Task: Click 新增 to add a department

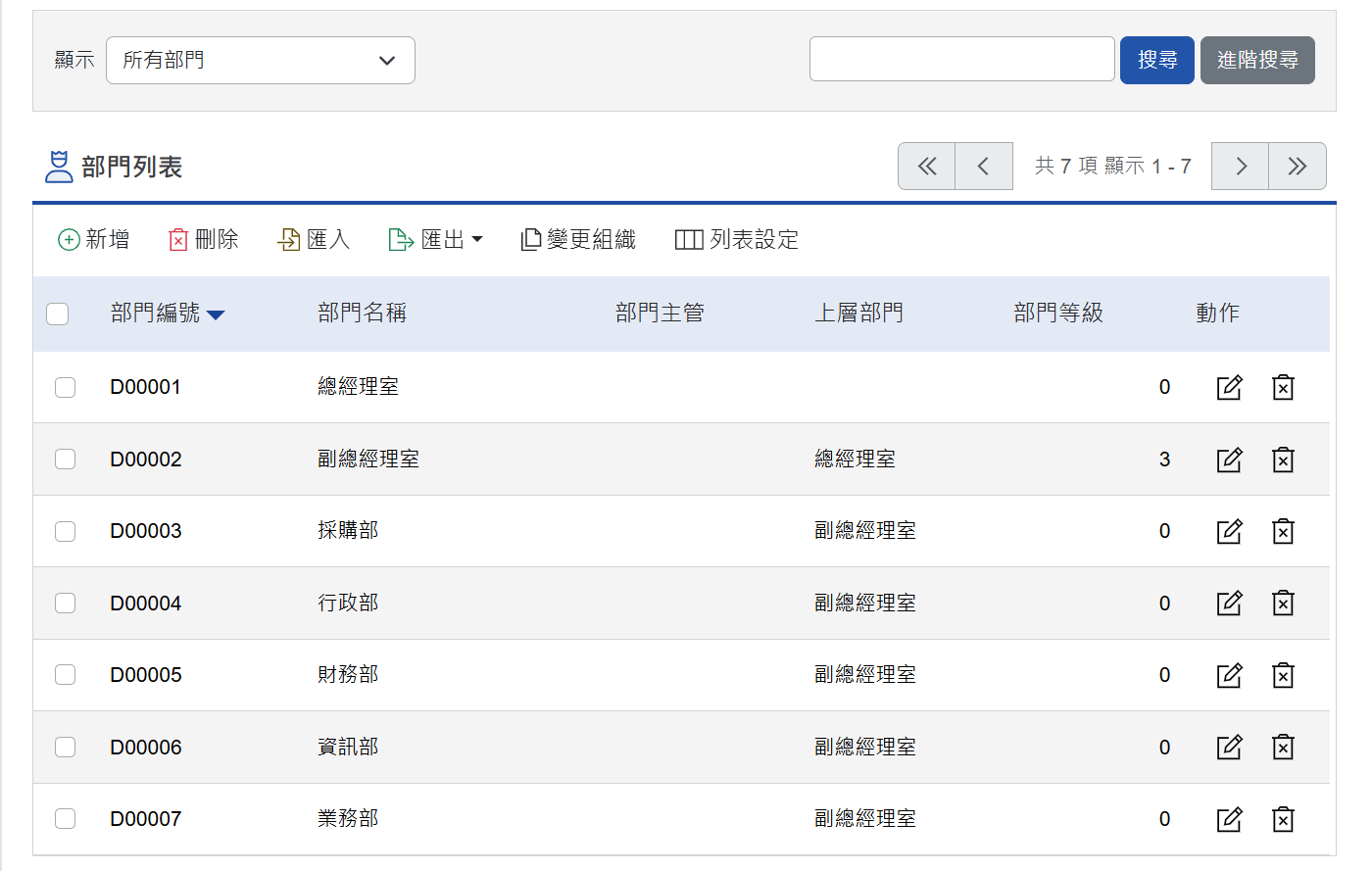Action: (x=94, y=239)
